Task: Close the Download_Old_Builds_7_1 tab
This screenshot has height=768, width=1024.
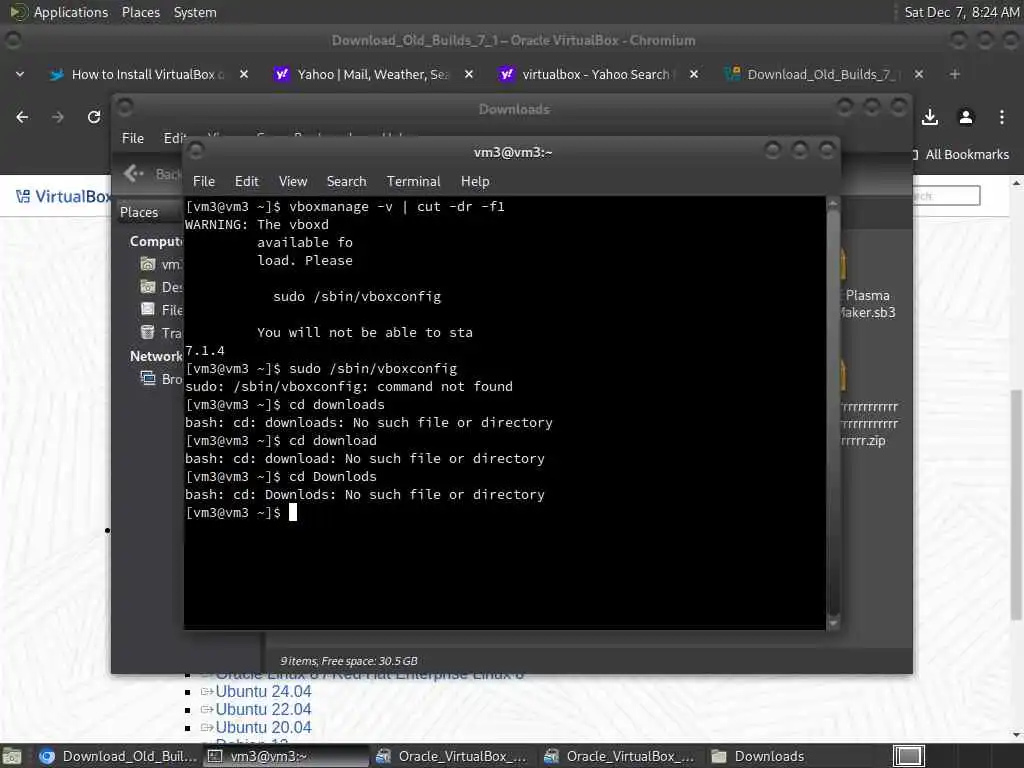Action: tap(918, 74)
